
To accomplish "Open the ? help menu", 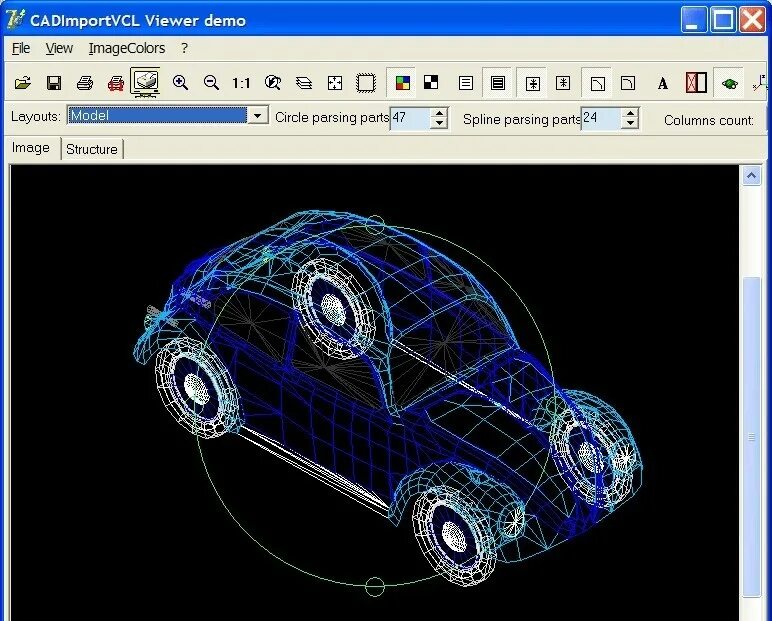I will 184,48.
